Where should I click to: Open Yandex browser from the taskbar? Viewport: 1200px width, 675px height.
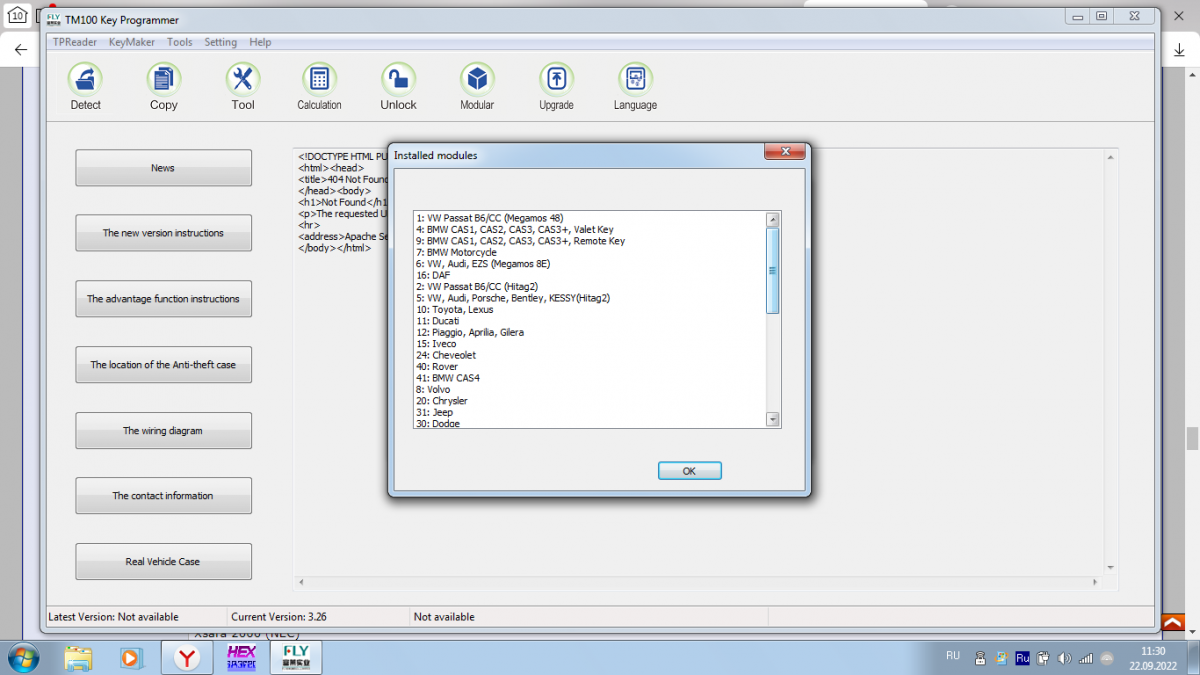(x=187, y=657)
